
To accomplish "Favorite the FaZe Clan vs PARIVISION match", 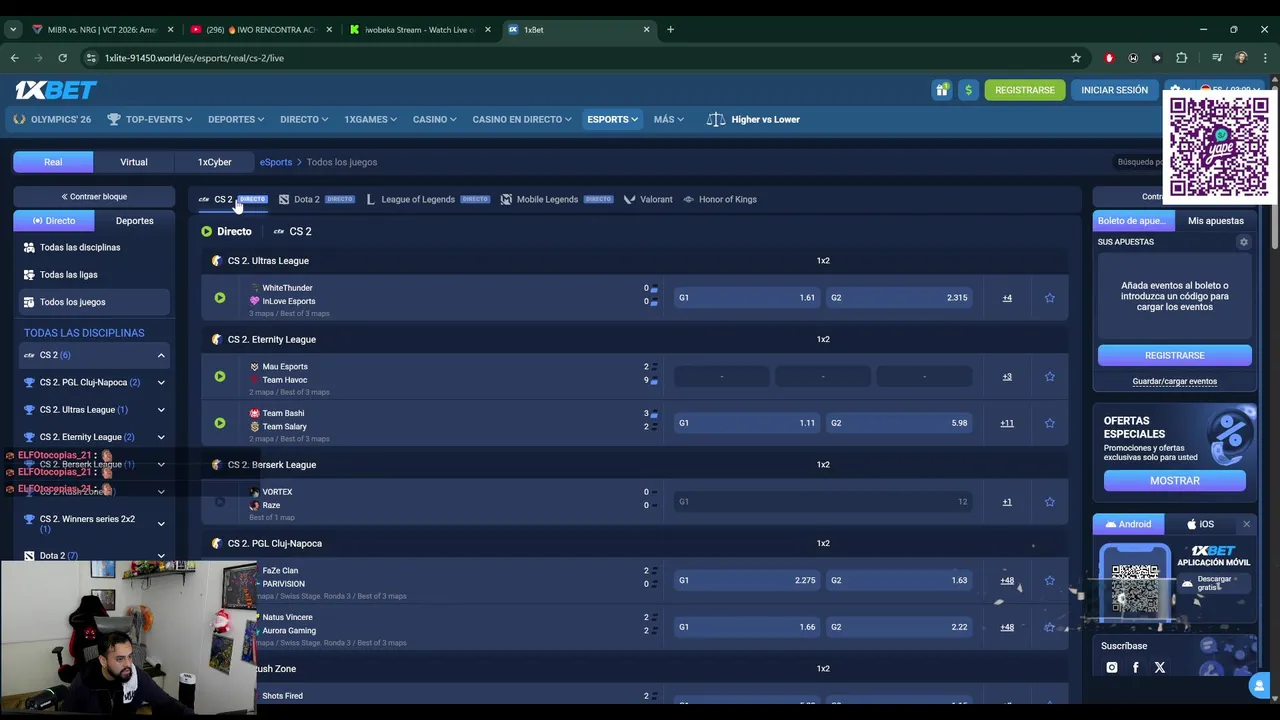I will pos(1050,580).
